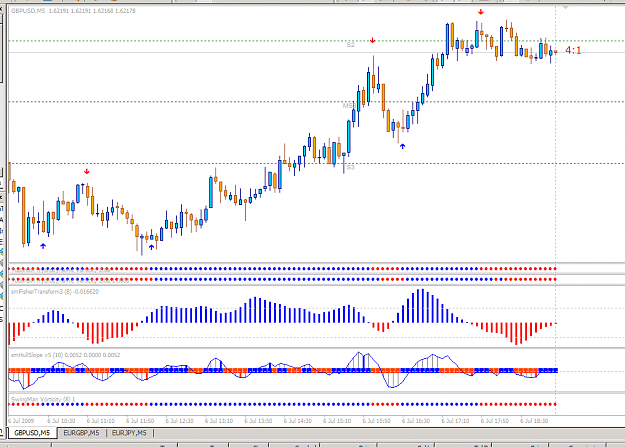Switch to the GBPUSD,M5 chart tab
The height and width of the screenshot is (447, 625).
coord(32,433)
